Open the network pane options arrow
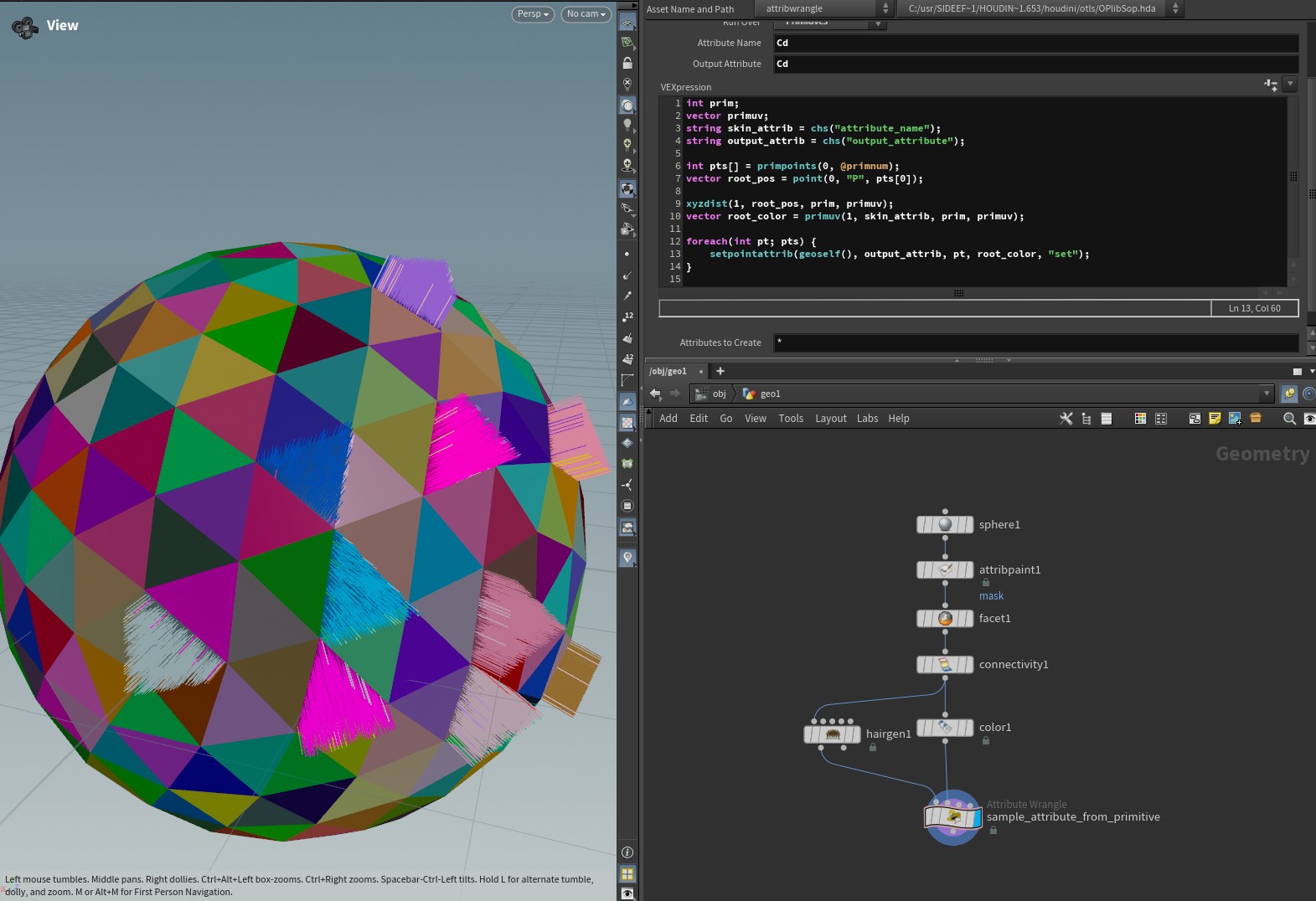Viewport: 1316px width, 901px height. coord(1312,371)
